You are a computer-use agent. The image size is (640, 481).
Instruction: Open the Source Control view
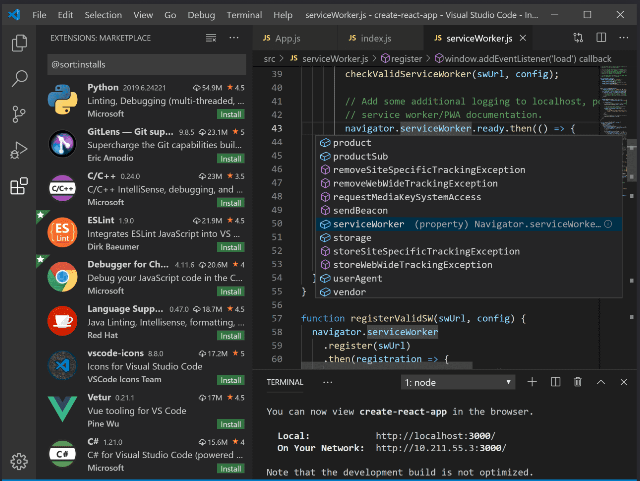(x=18, y=115)
